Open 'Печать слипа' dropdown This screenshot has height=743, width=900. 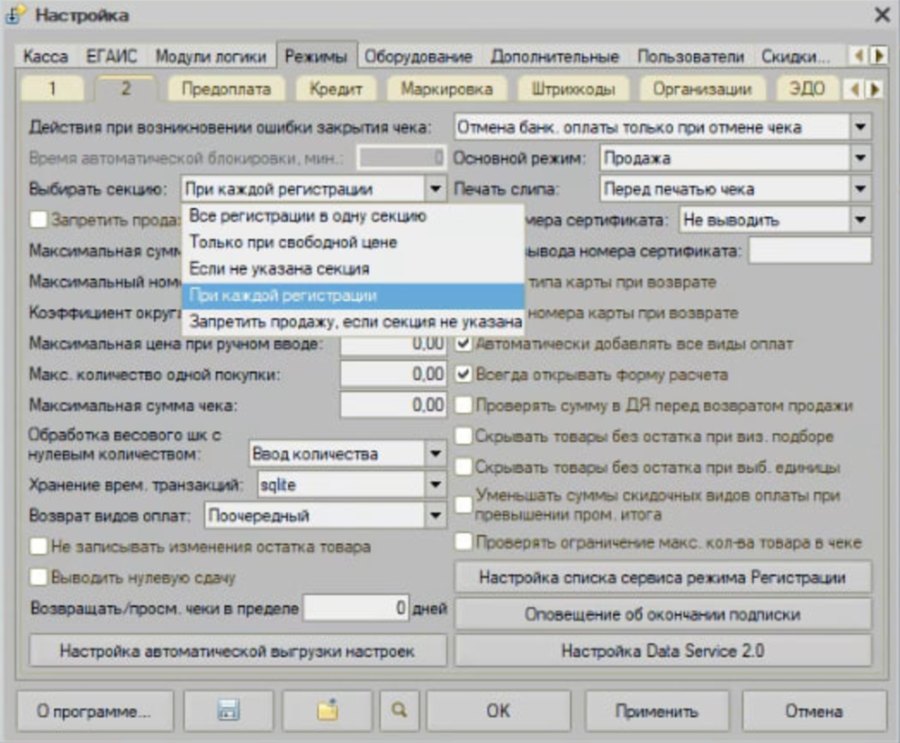pos(860,189)
